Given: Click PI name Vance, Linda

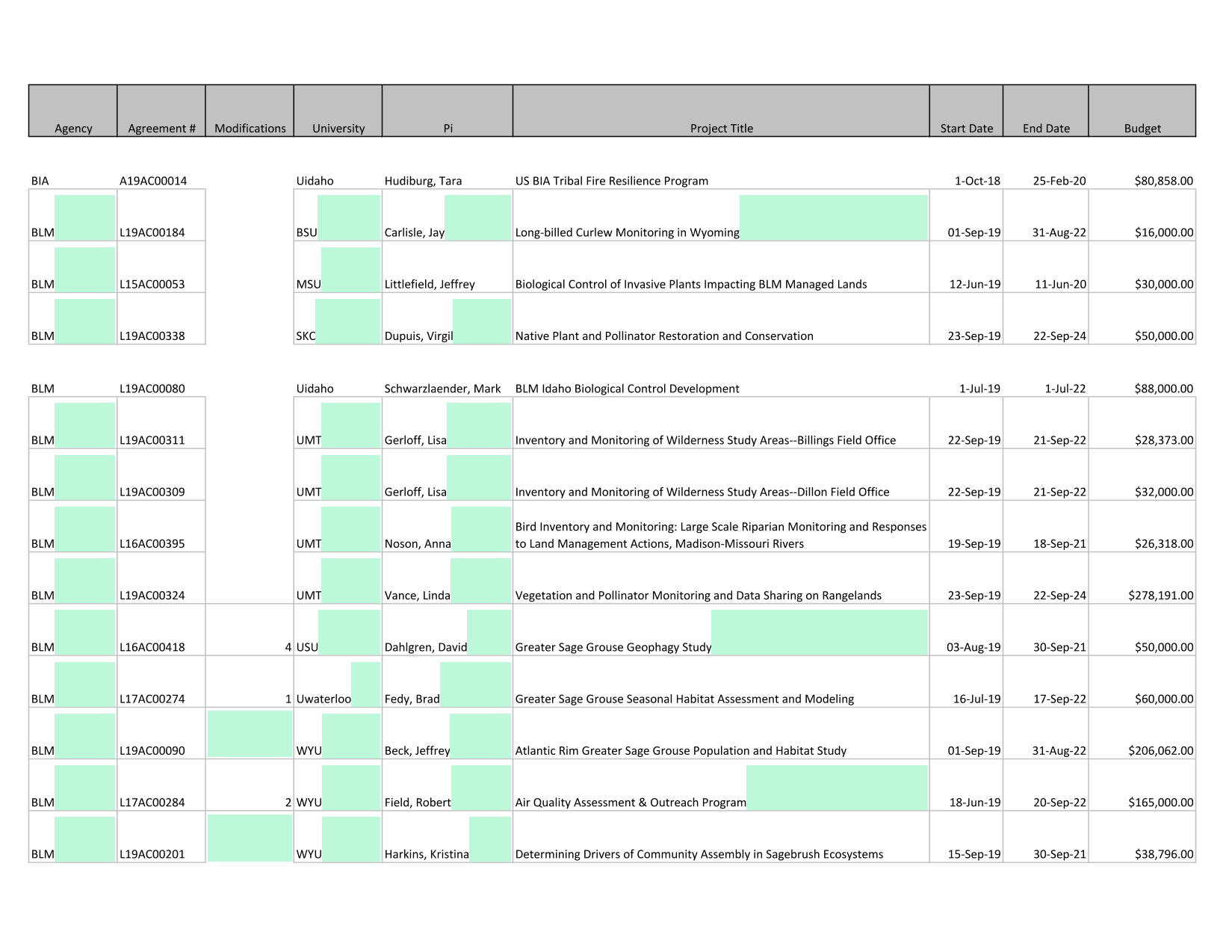Looking at the screenshot, I should [417, 596].
